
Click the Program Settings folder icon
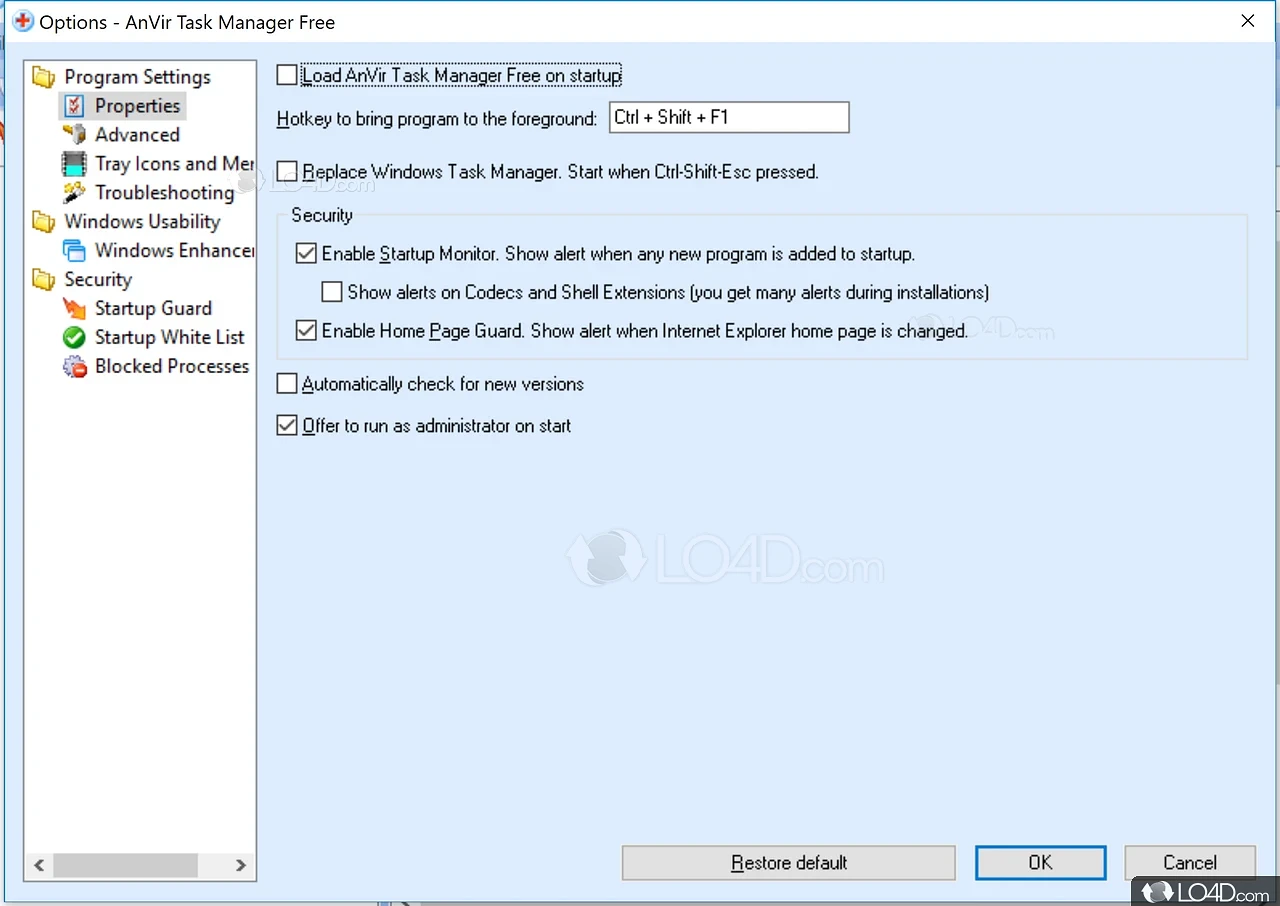pyautogui.click(x=43, y=77)
